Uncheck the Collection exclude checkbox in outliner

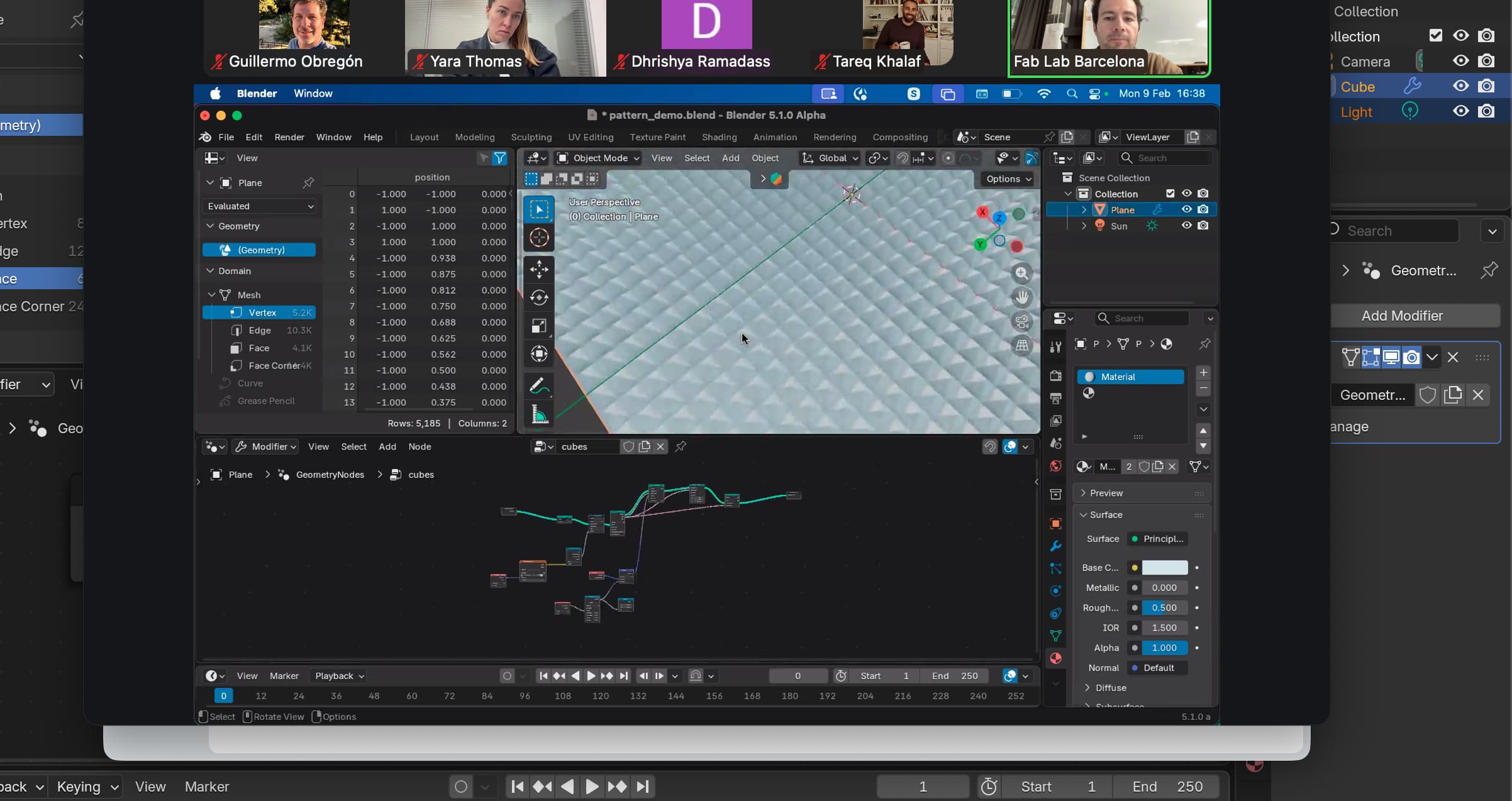pos(1170,194)
